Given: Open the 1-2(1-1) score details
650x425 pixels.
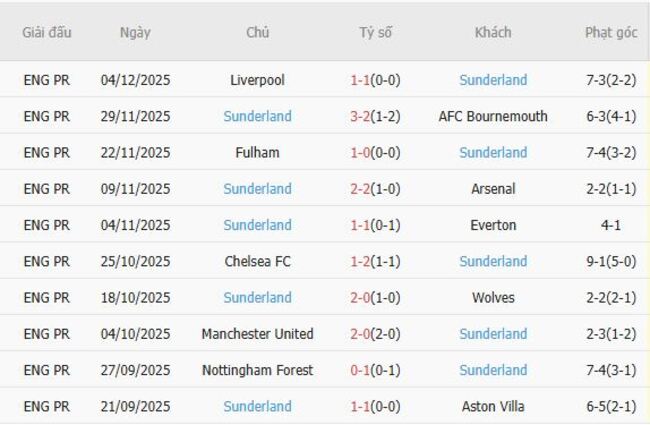Looking at the screenshot, I should (x=376, y=261).
